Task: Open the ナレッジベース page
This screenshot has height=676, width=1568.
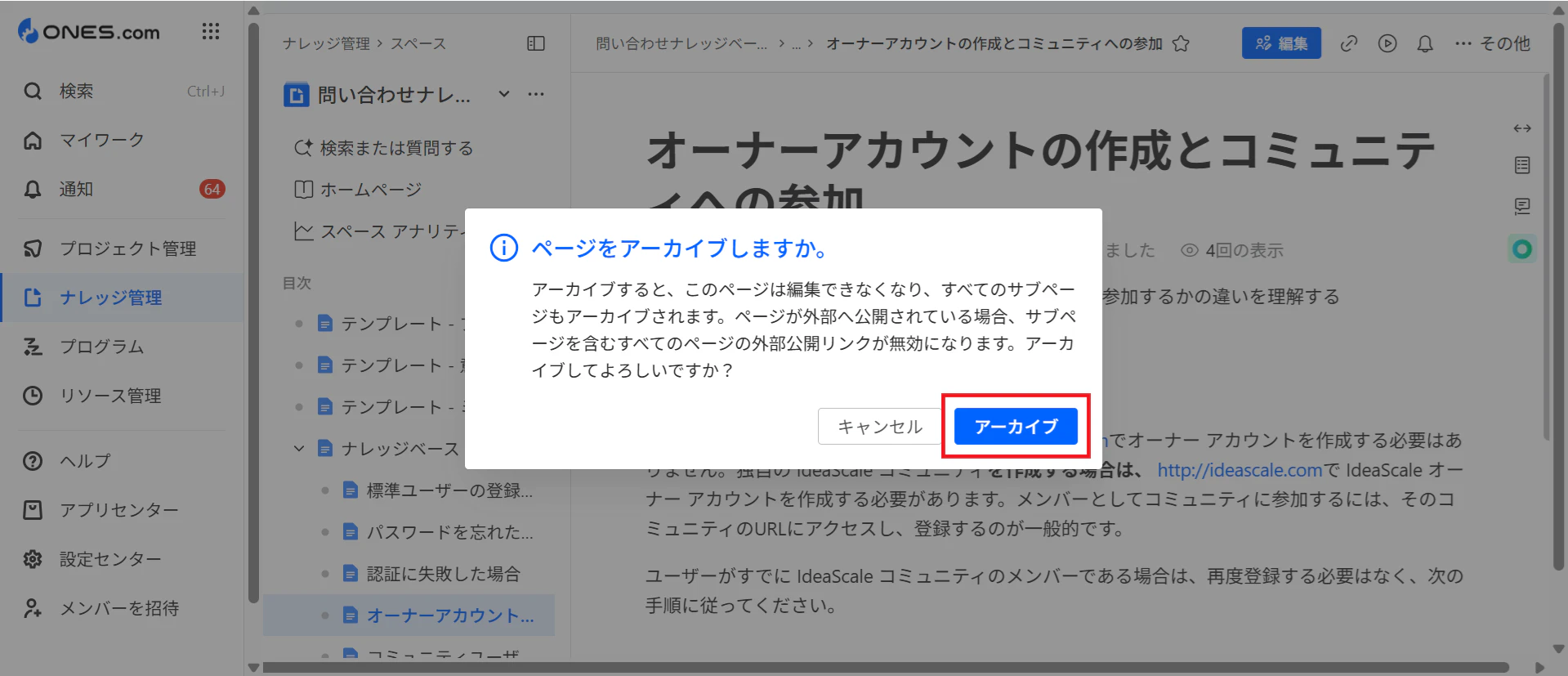Action: click(389, 448)
